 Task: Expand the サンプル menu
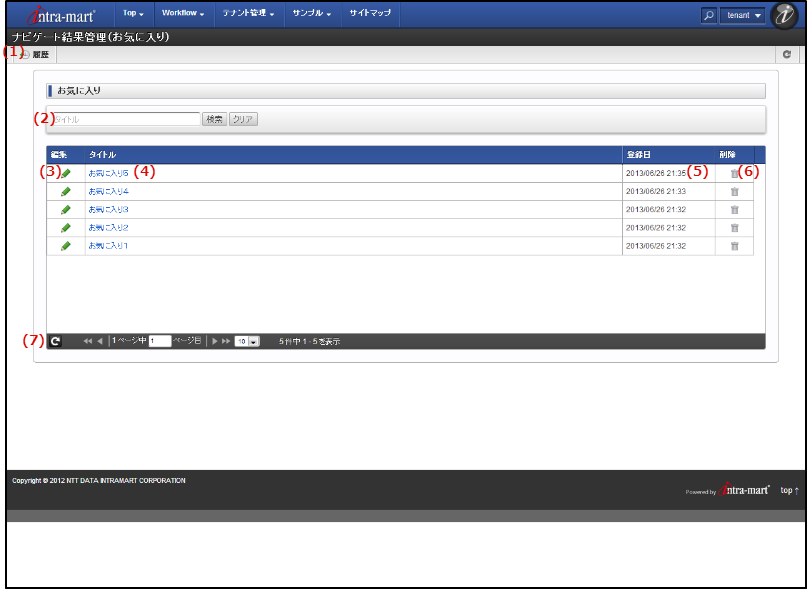(312, 13)
